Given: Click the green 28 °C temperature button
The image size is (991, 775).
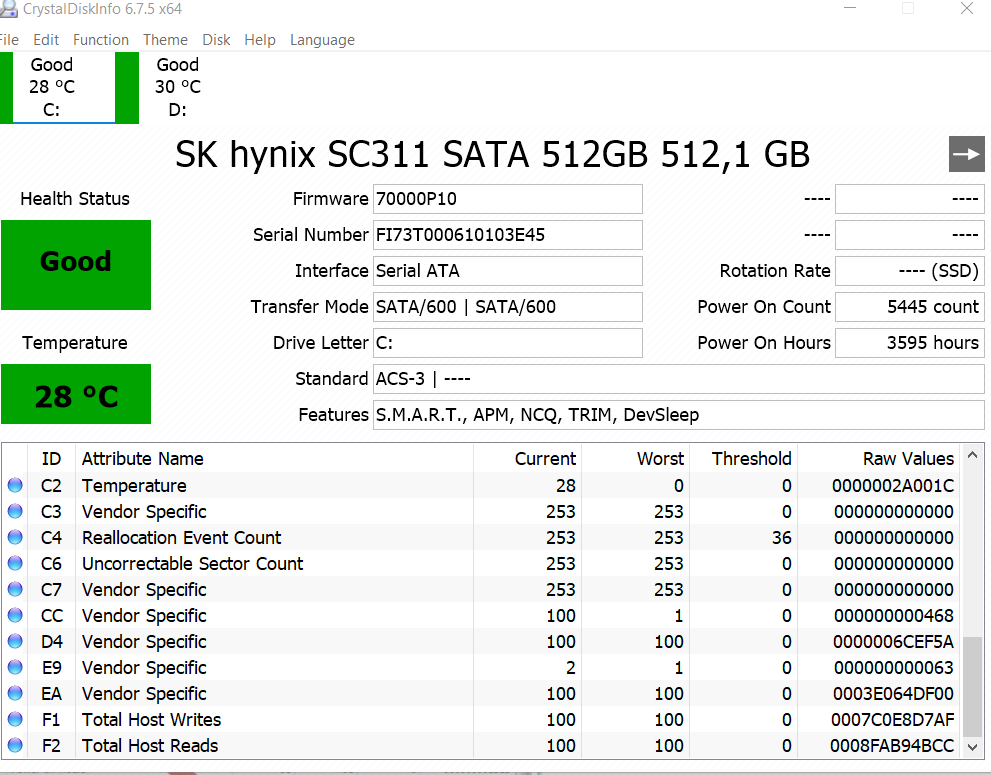Looking at the screenshot, I should [76, 394].
